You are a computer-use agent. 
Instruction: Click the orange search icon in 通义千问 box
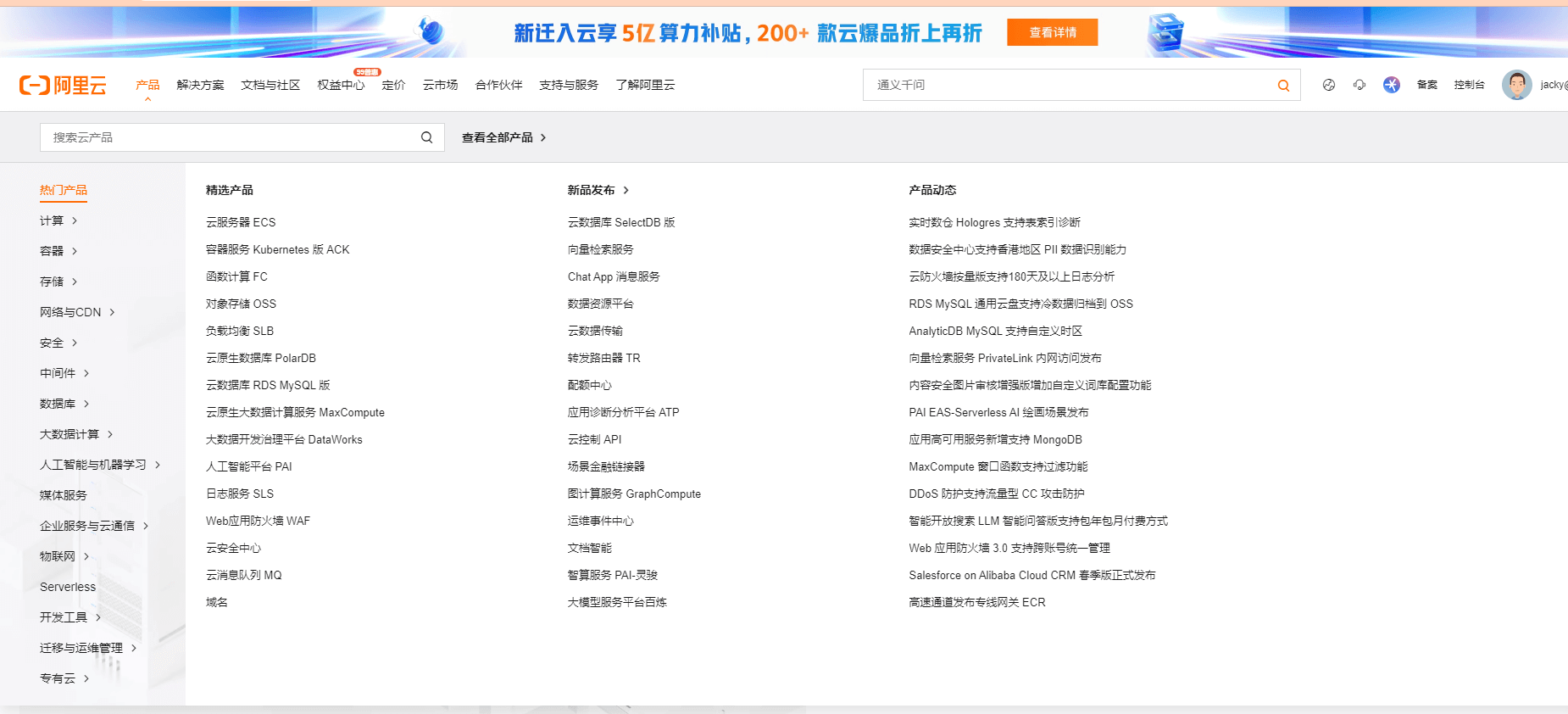tap(1283, 85)
